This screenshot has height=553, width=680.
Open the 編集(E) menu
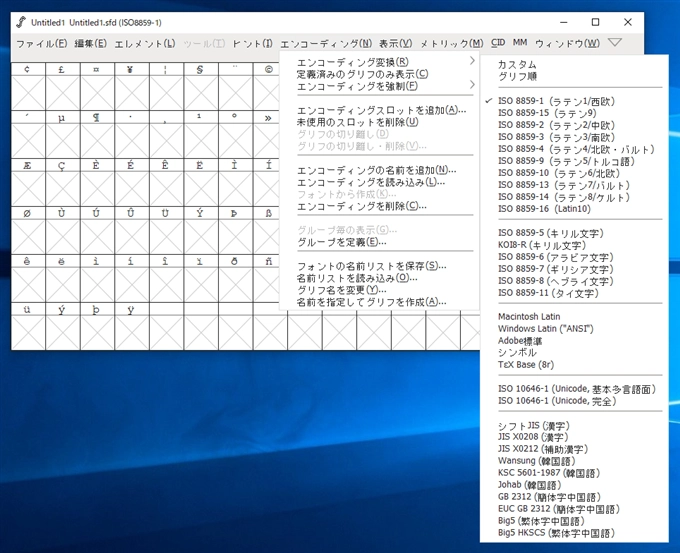(91, 43)
